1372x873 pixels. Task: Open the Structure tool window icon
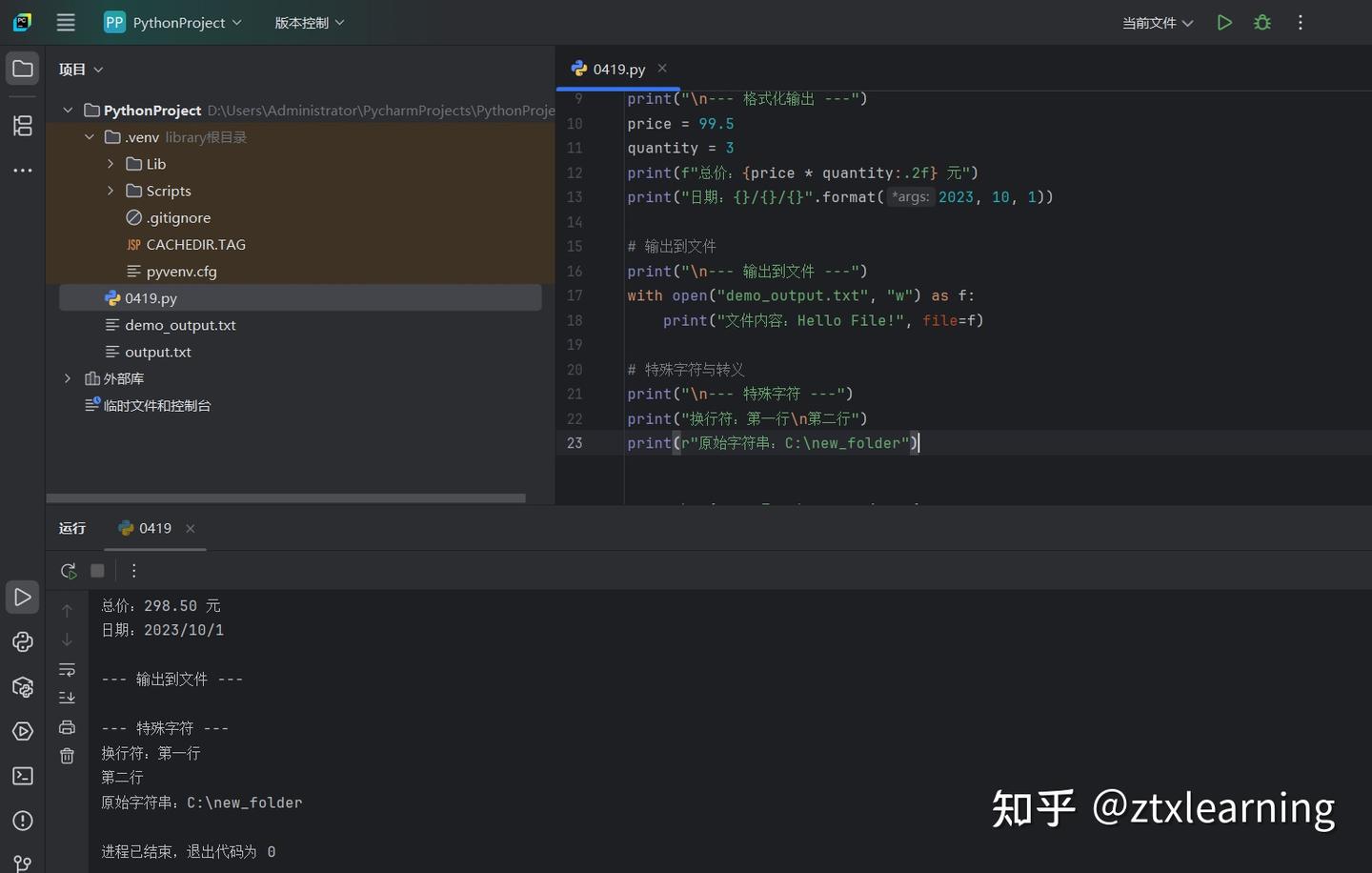(23, 125)
